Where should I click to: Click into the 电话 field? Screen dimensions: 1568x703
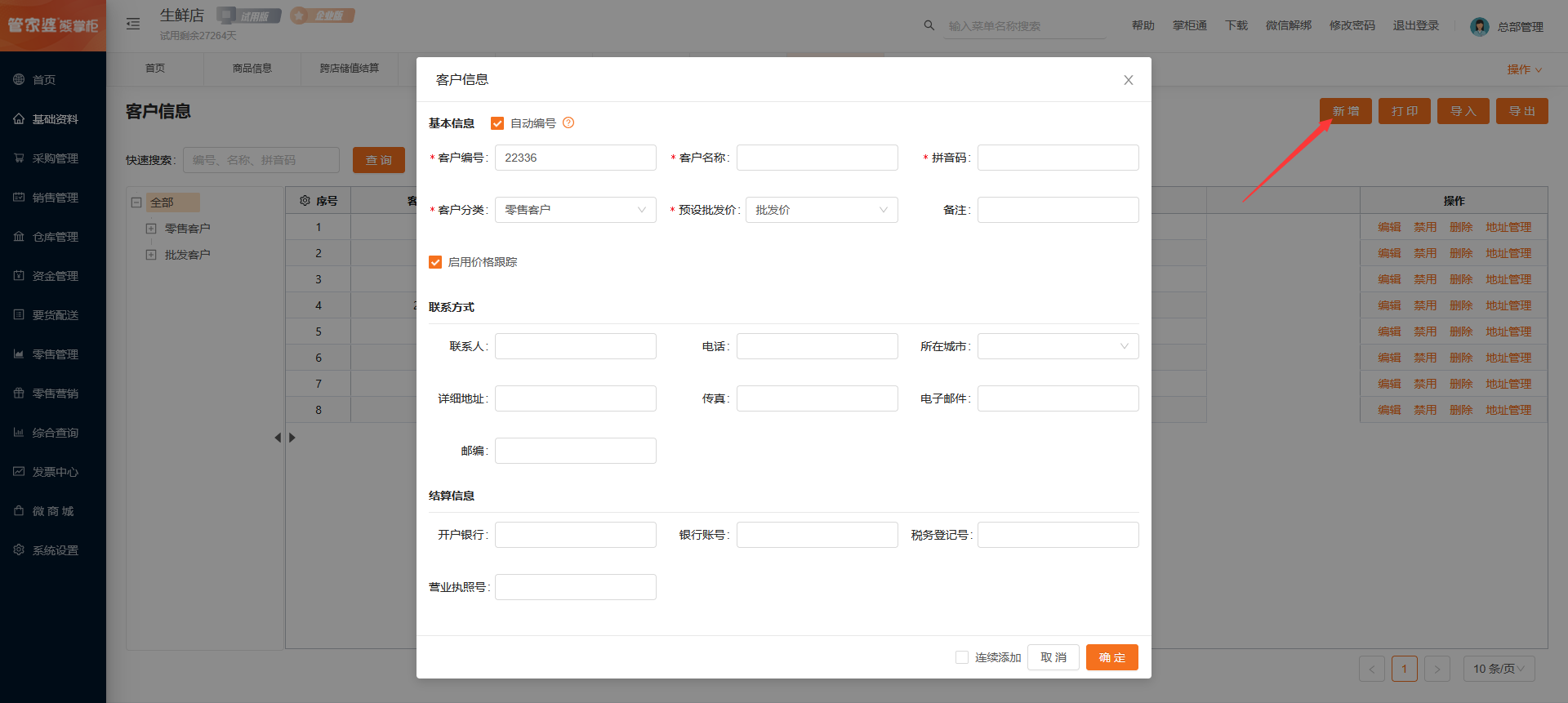point(817,346)
